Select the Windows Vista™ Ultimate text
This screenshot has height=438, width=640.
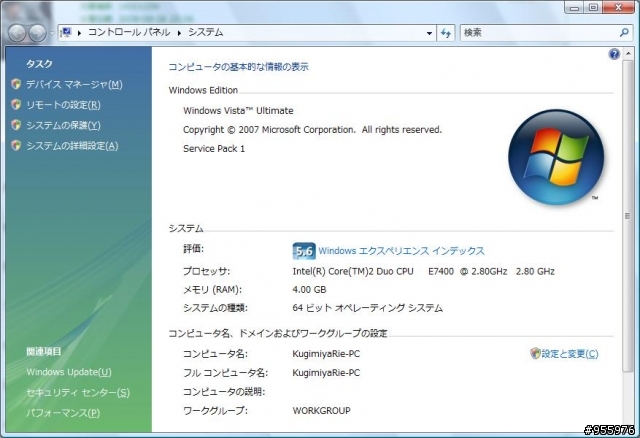pos(238,111)
